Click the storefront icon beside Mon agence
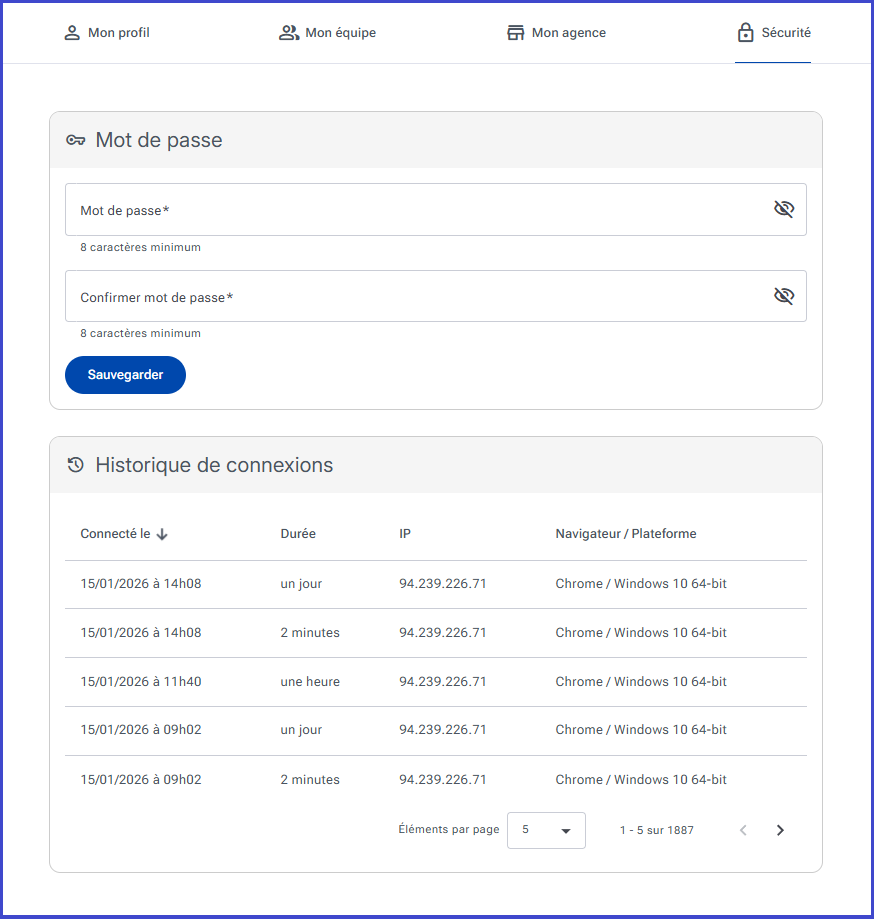 tap(515, 33)
